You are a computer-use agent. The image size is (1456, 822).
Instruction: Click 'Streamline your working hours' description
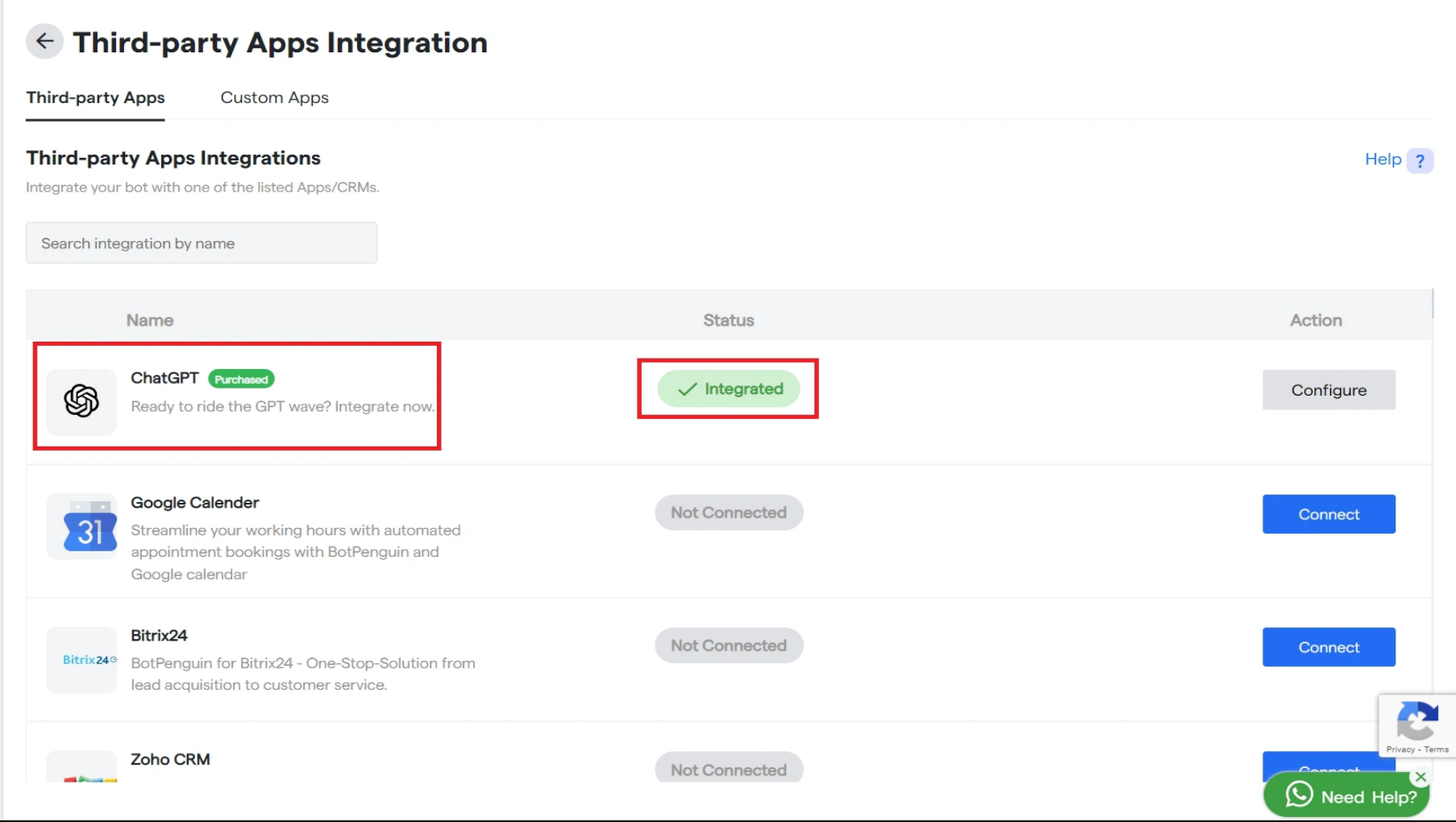(296, 552)
